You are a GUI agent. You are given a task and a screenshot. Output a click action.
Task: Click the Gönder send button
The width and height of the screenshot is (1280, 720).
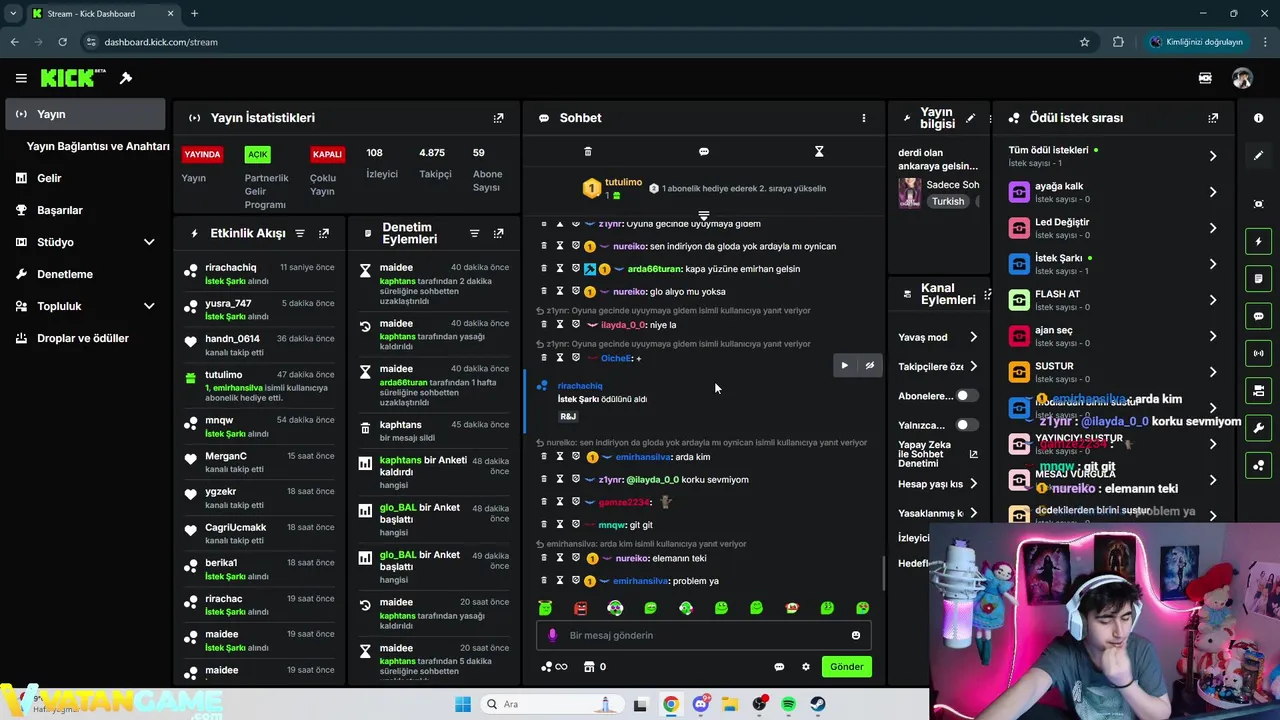(846, 667)
